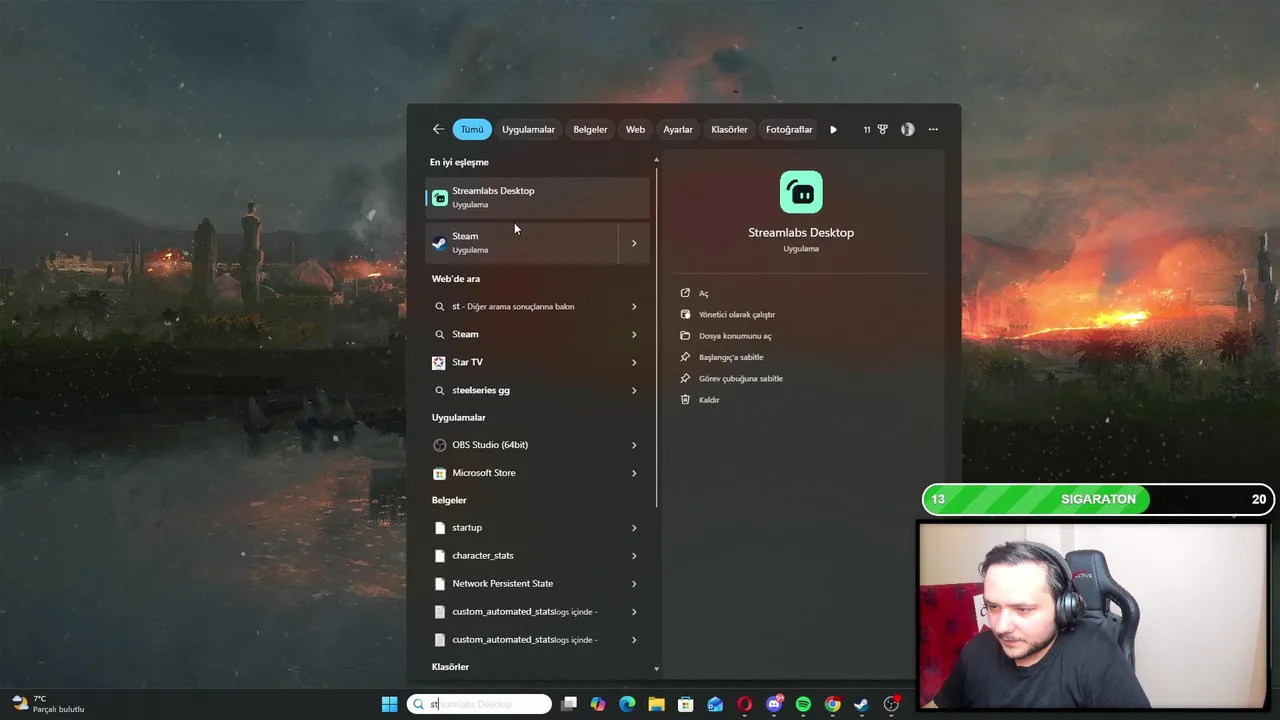Image resolution: width=1280 pixels, height=720 pixels.
Task: Switch to the Web filter tab
Action: coord(635,129)
